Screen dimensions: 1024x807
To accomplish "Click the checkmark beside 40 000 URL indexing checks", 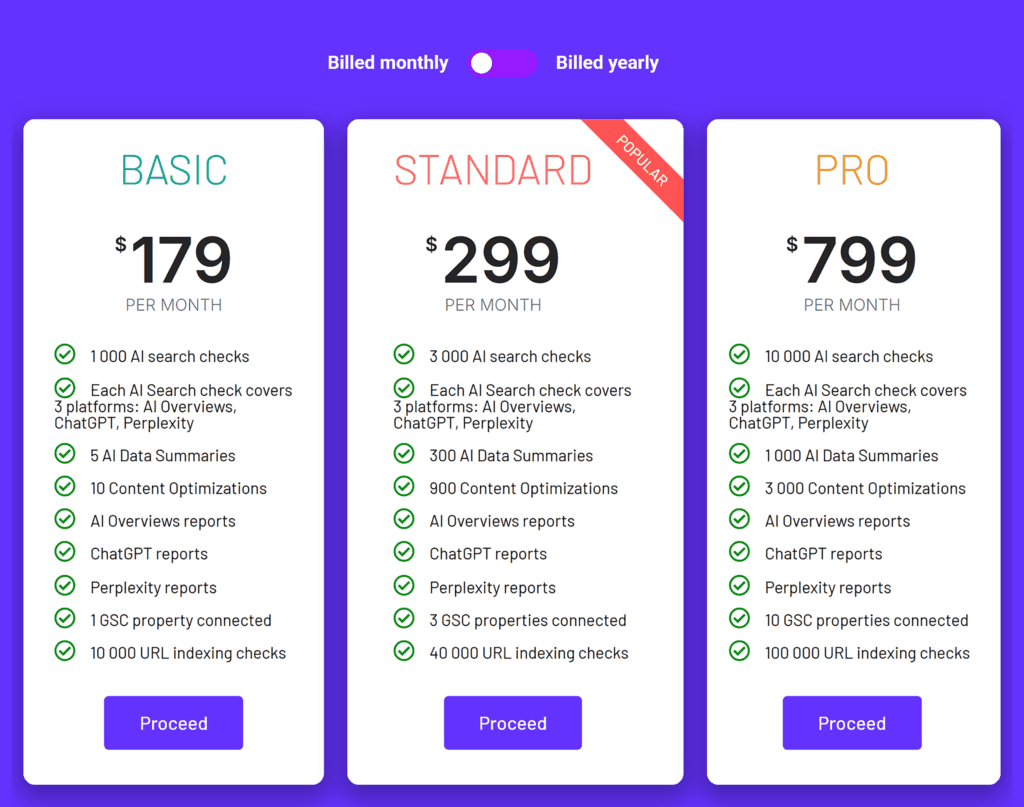I will click(x=404, y=653).
